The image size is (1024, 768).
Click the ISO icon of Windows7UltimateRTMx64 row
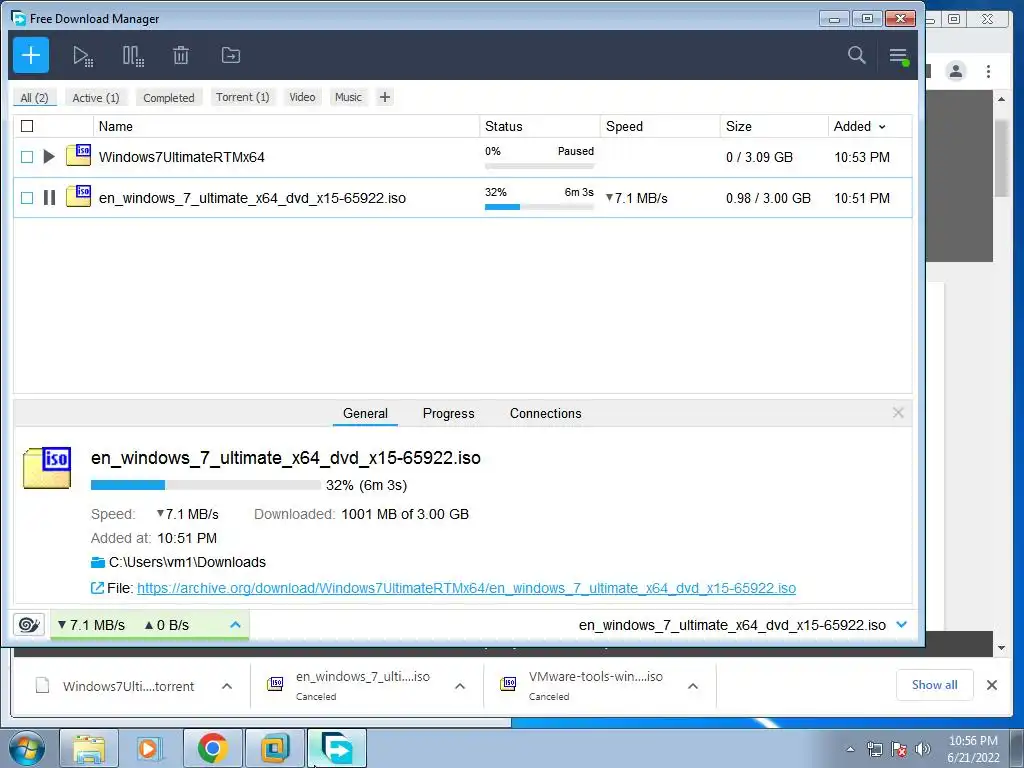coord(78,155)
